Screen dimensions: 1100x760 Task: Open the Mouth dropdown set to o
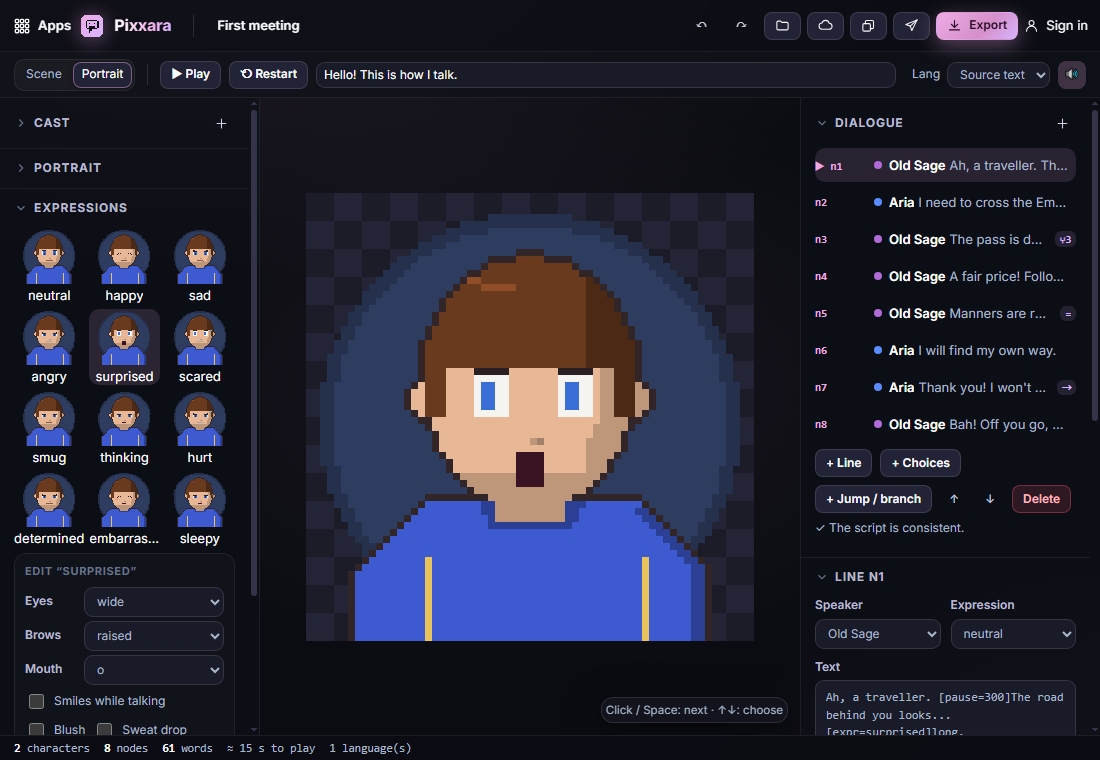(154, 670)
